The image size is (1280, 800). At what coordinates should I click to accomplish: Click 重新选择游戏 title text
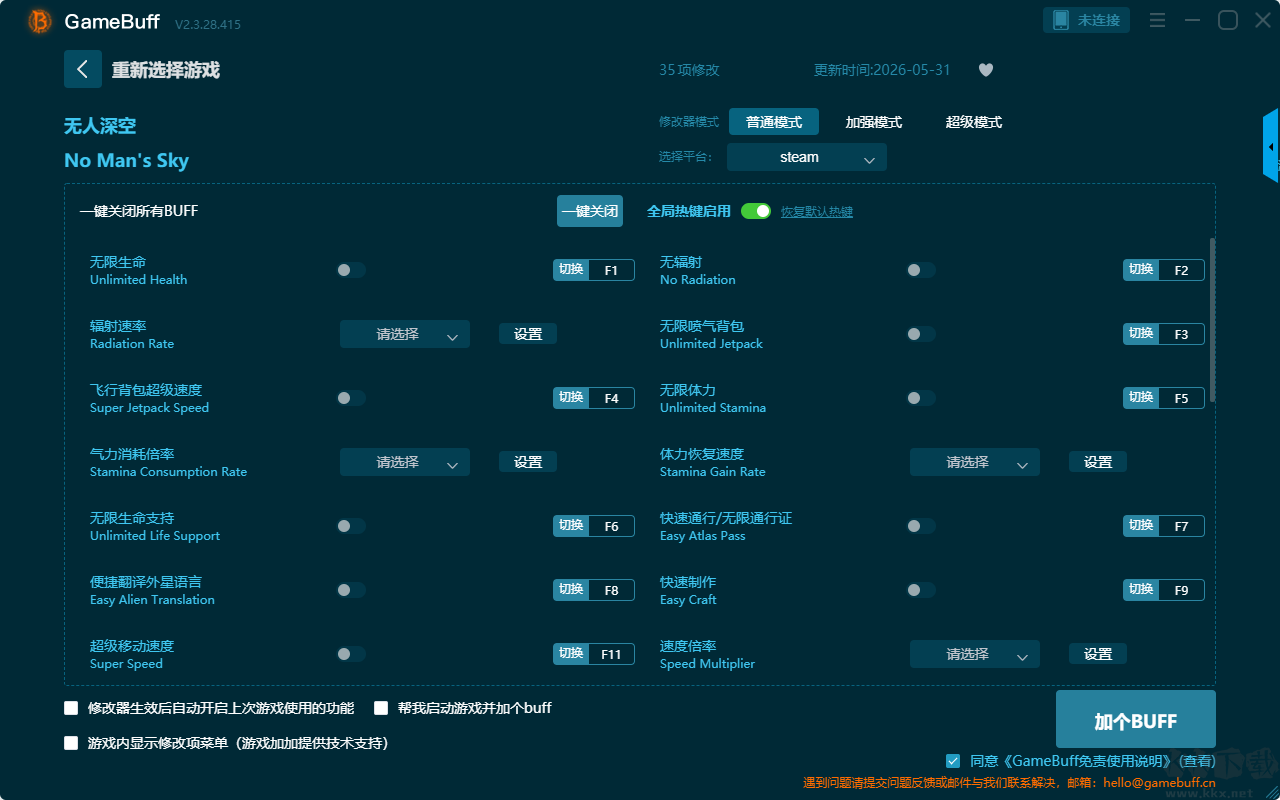coord(166,70)
